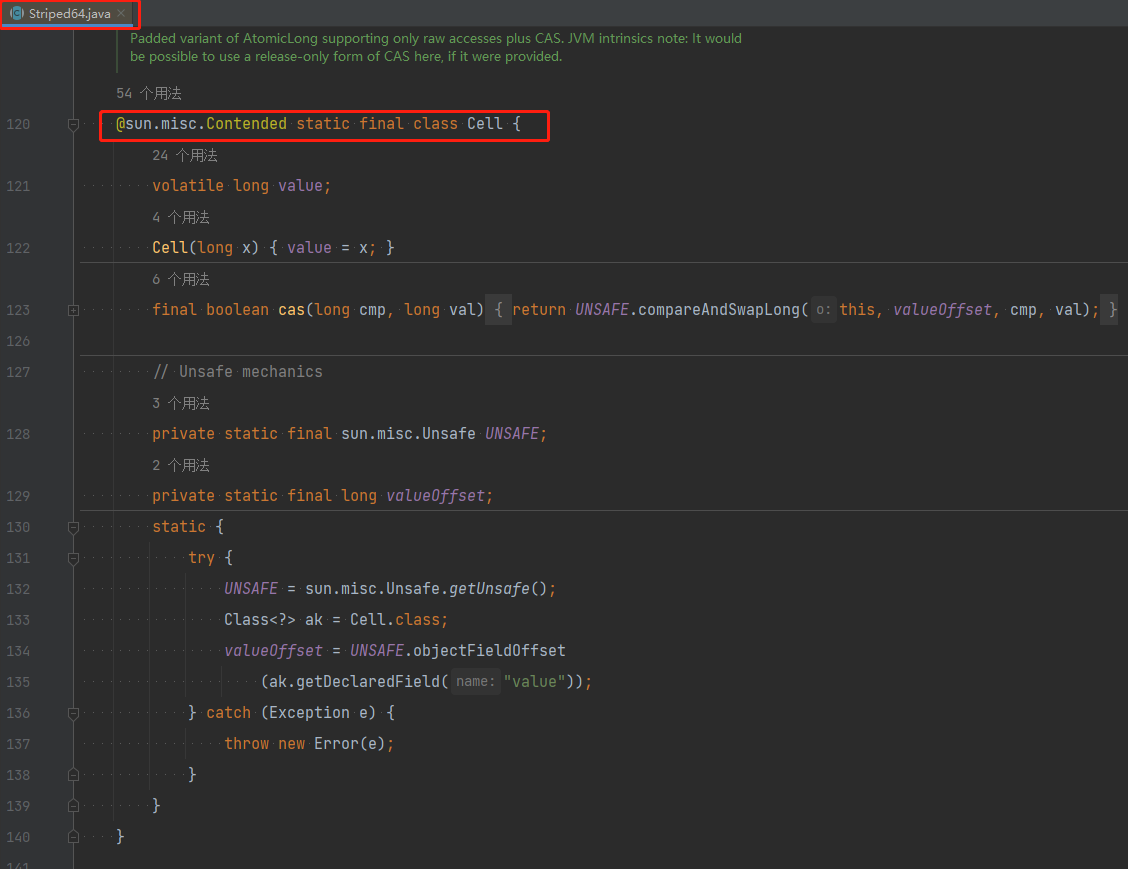Click 'throw new Error(e)' statement
Screen dimensions: 1128x869
click(309, 743)
